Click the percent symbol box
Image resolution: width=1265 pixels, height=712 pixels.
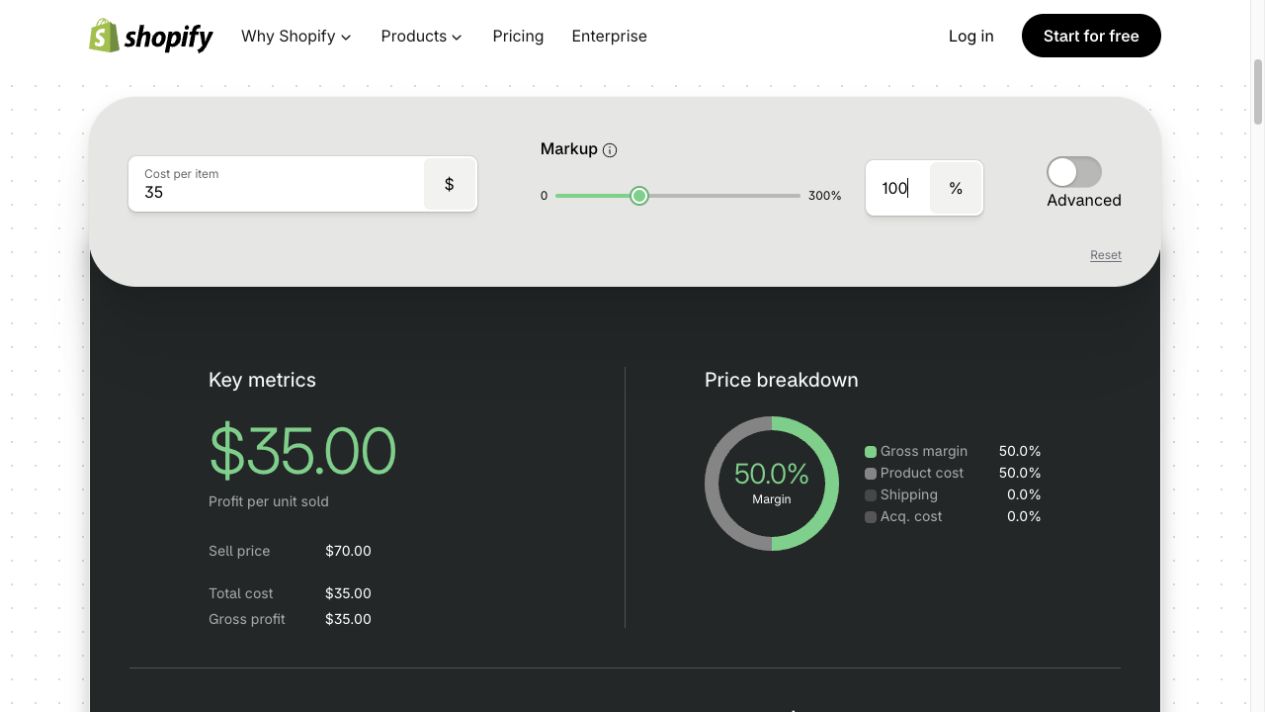956,188
